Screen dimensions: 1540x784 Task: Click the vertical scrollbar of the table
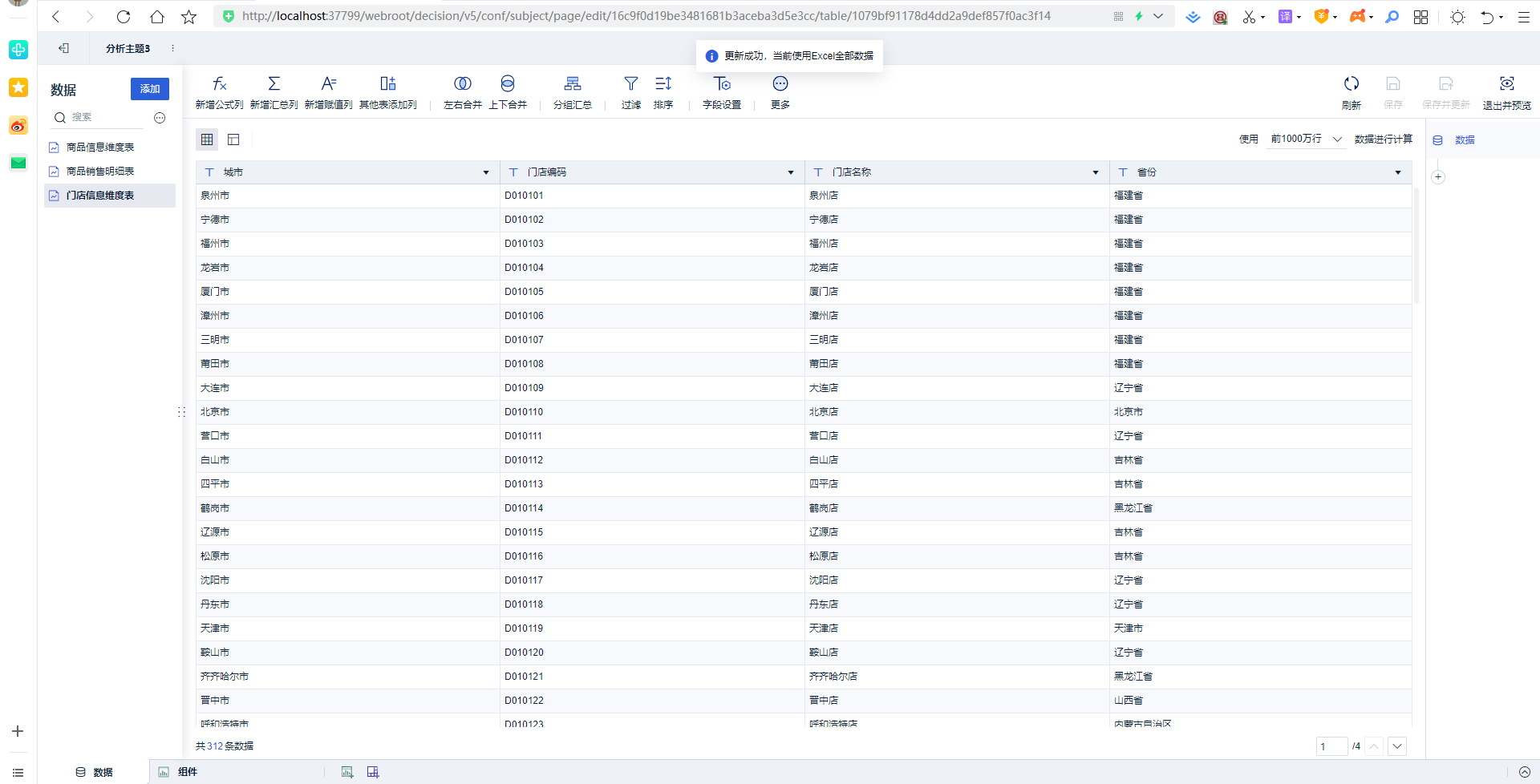click(x=1416, y=246)
